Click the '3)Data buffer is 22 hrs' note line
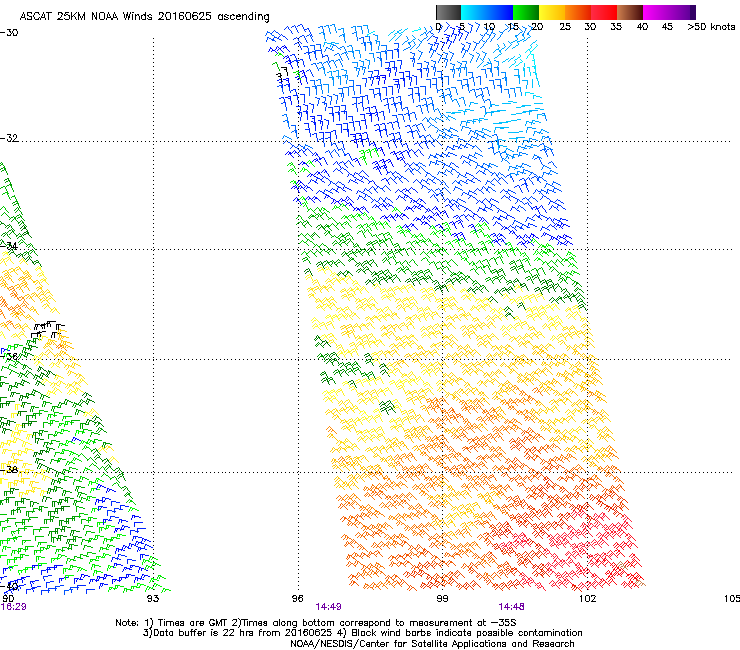This screenshot has width=740, height=650. click(362, 633)
